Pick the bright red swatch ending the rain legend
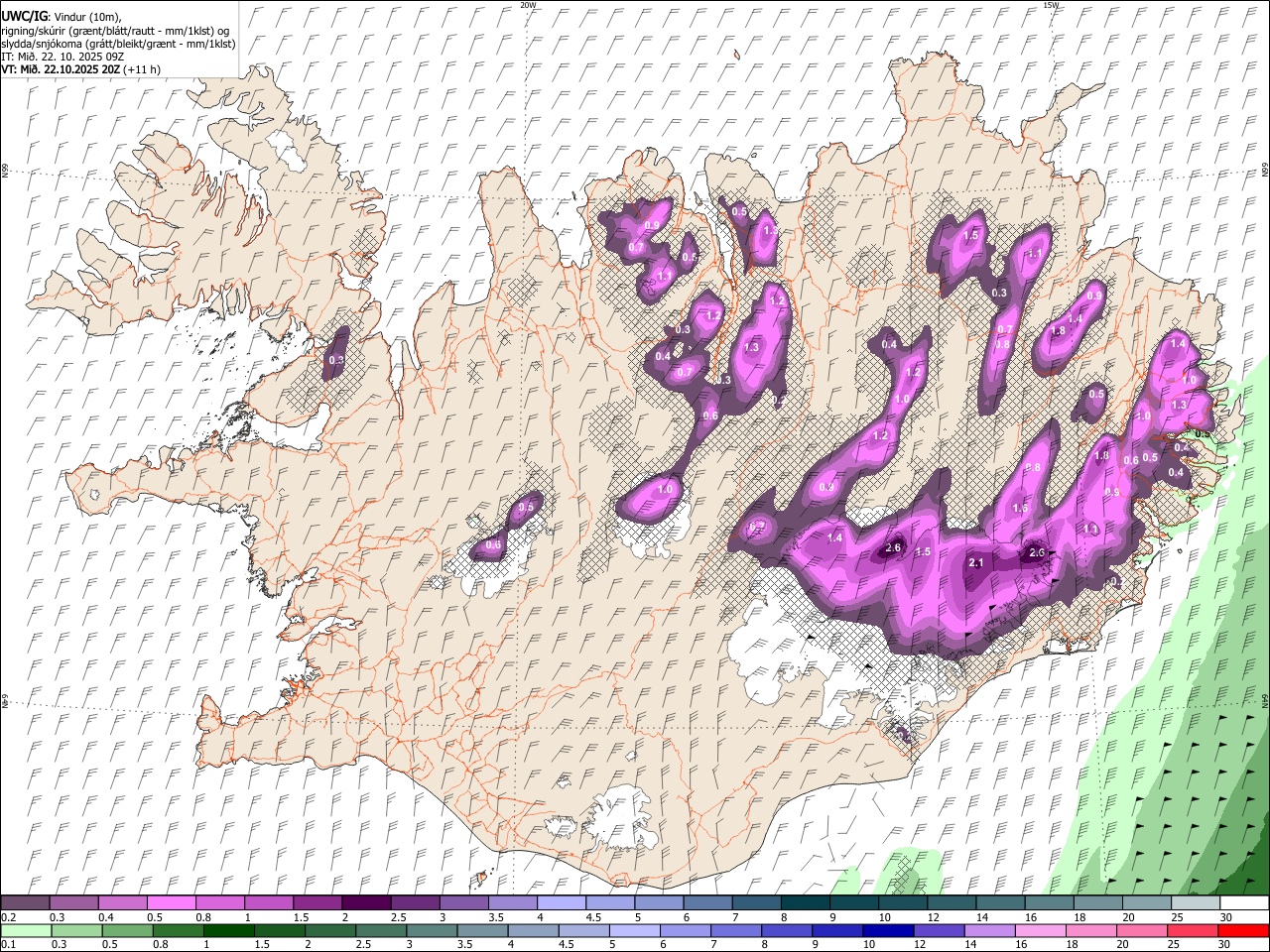Image resolution: width=1270 pixels, height=952 pixels. 1243,930
